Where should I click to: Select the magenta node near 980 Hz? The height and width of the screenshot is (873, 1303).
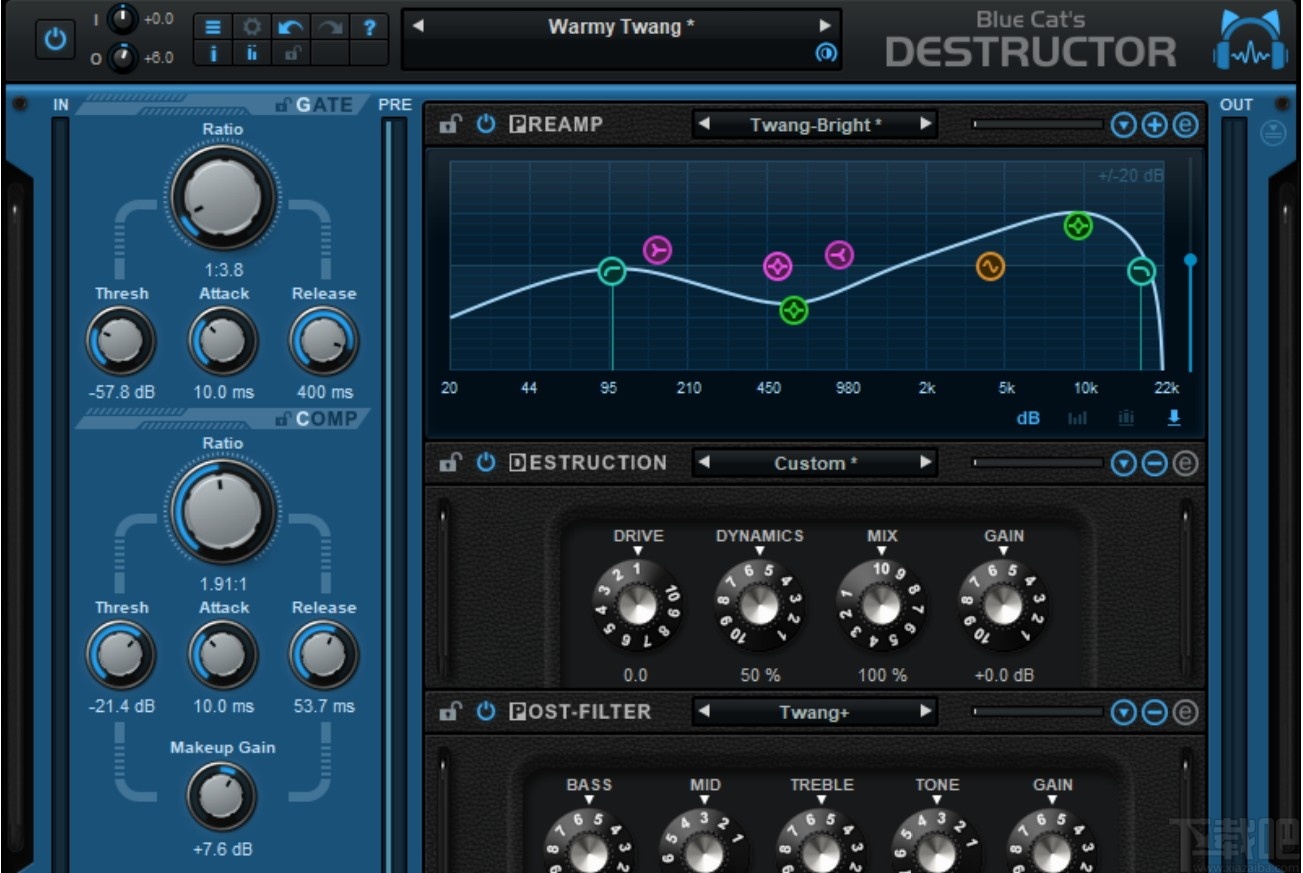[x=840, y=256]
